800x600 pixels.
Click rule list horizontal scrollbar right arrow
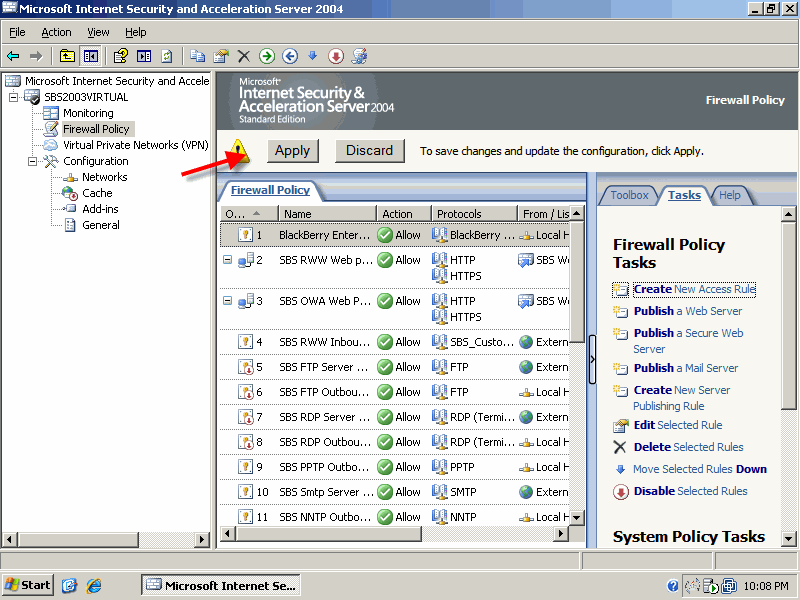click(561, 534)
